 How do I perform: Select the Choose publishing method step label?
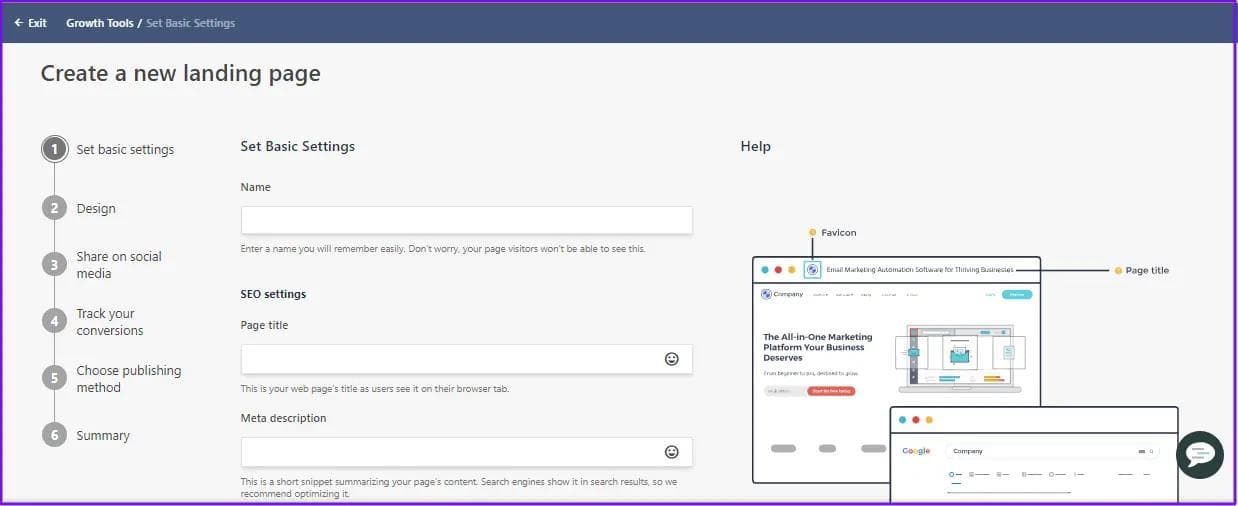(129, 379)
